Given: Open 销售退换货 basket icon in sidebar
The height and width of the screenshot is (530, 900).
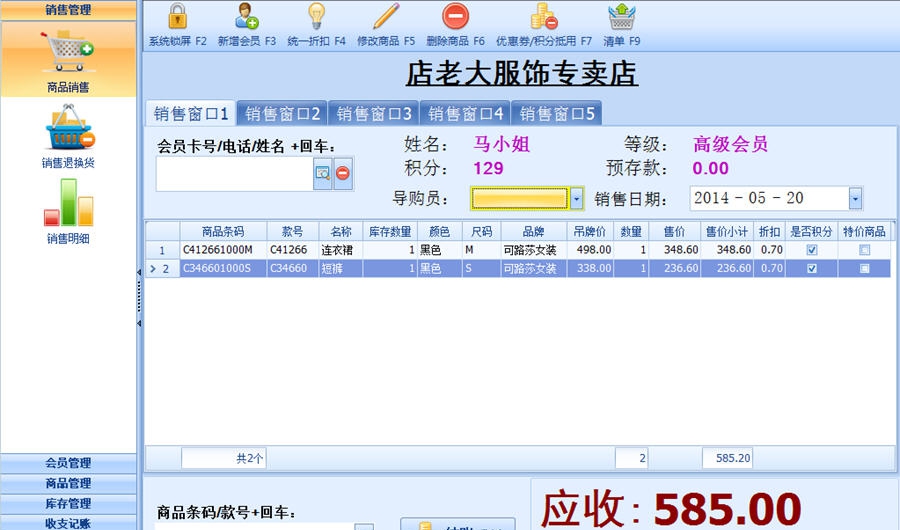Looking at the screenshot, I should point(68,136).
